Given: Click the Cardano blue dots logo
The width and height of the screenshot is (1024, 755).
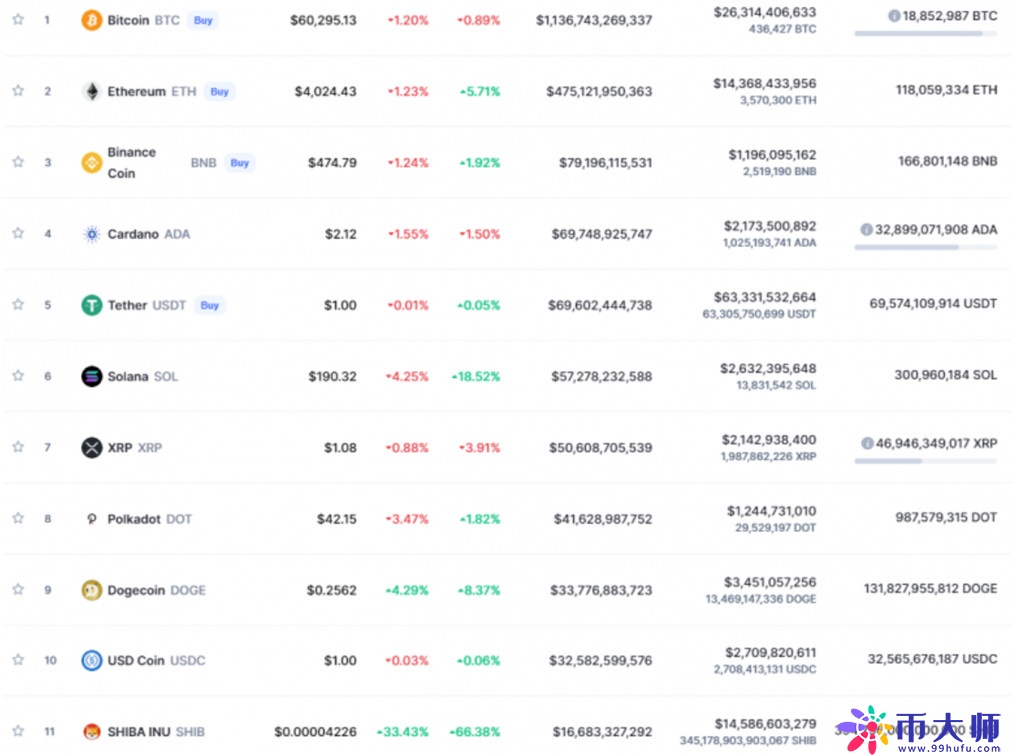Looking at the screenshot, I should (91, 234).
